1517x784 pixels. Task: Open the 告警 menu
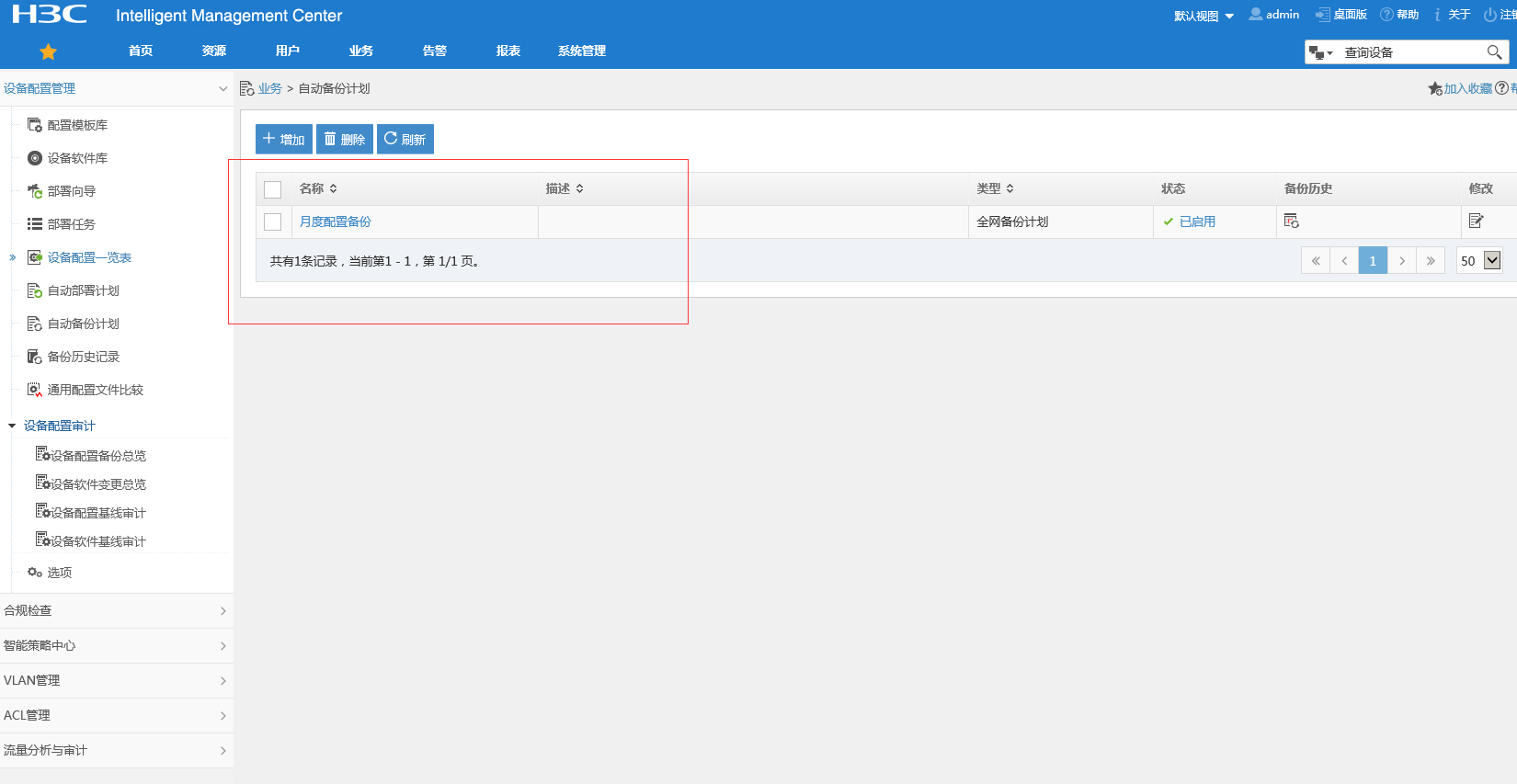435,51
